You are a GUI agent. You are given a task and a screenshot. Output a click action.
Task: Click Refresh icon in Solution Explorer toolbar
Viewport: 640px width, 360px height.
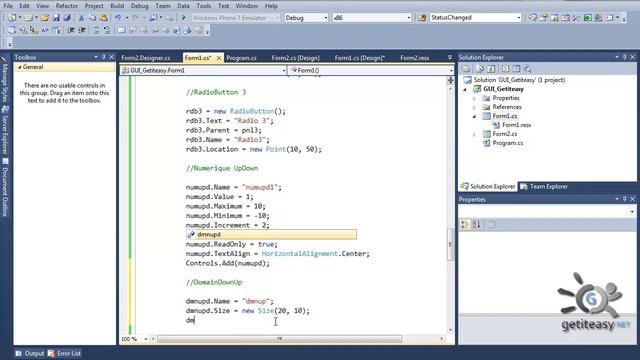(x=491, y=69)
